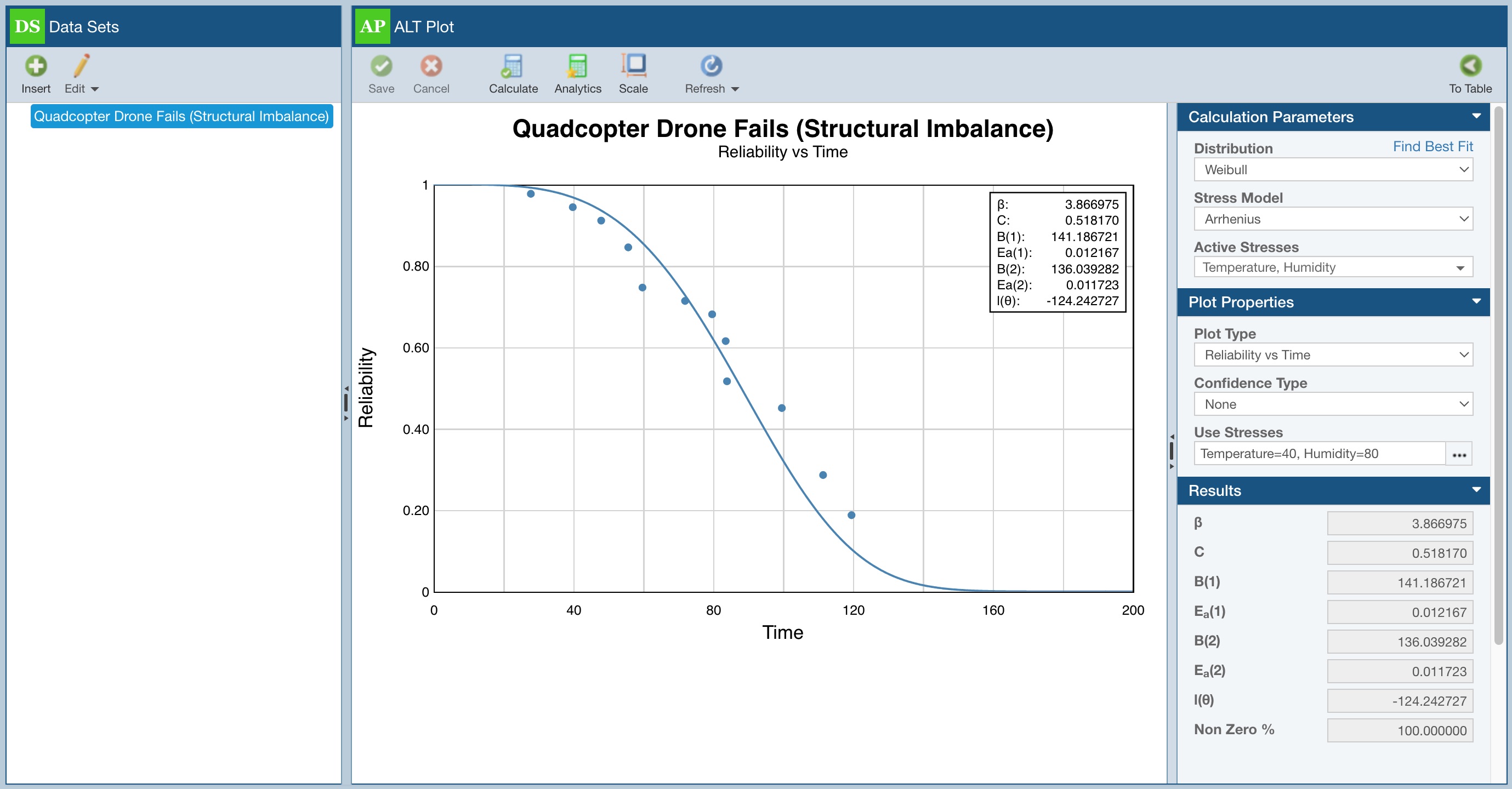Viewport: 1512px width, 789px height.
Task: Click the right panel vertical scrollbar
Action: pyautogui.click(x=1499, y=375)
